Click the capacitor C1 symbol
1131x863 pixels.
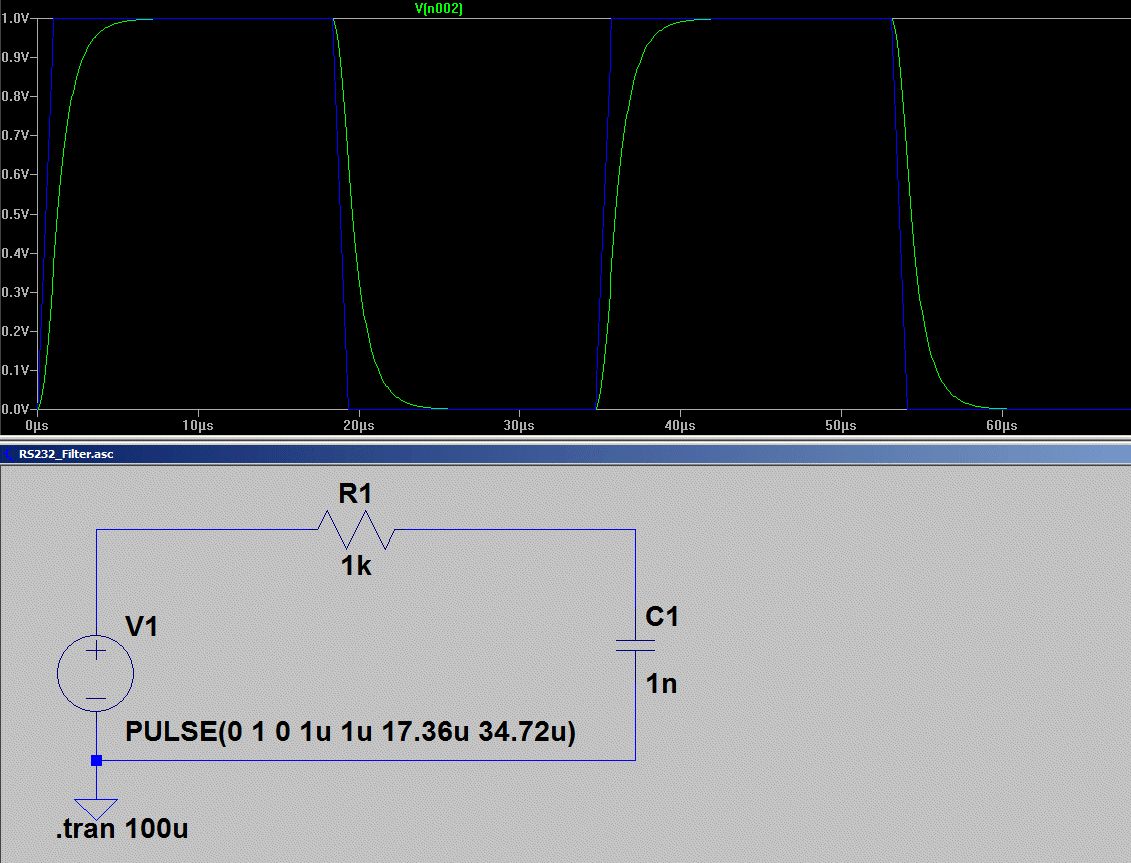point(635,646)
